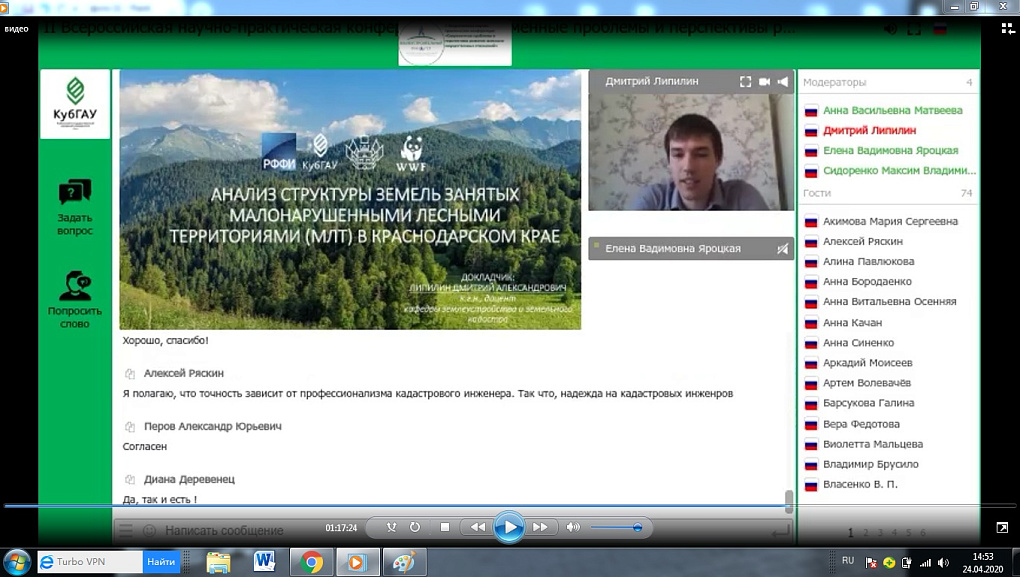Toggle Дмитрий Липилин's camera icon
Screen dimensions: 1020x577
pos(765,82)
